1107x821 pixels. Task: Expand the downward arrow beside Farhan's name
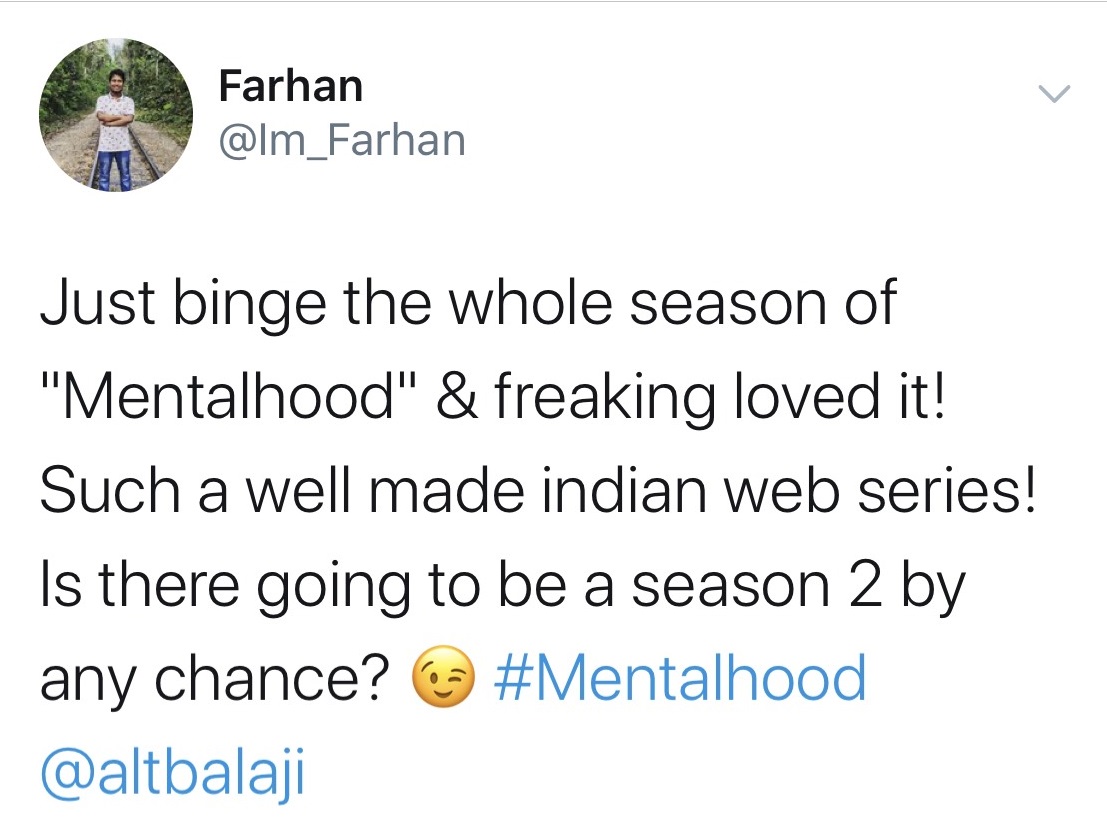point(1054,94)
